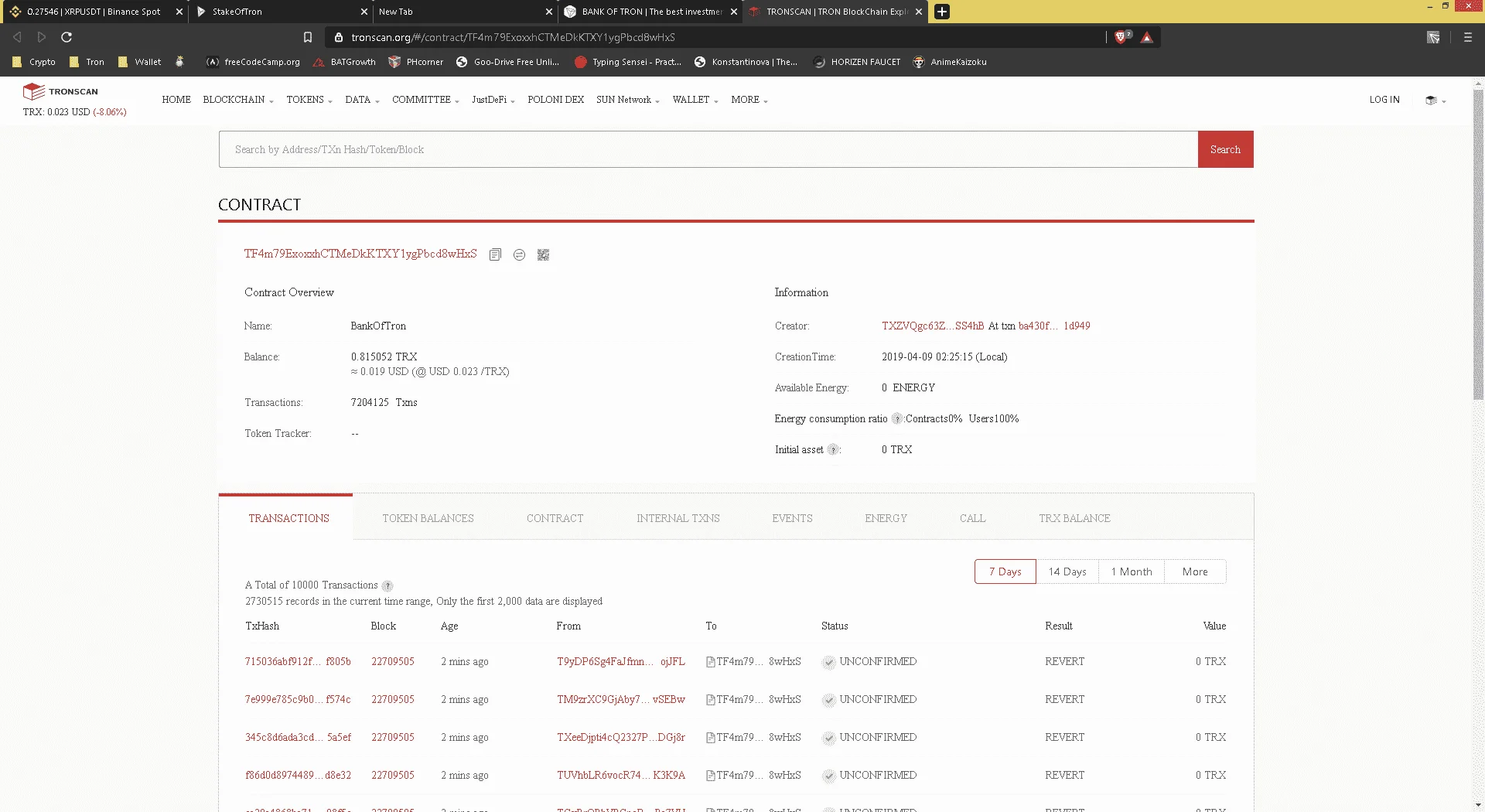Viewport: 1485px width, 812px height.
Task: Open the Brave Shields lion icon
Action: click(1121, 37)
